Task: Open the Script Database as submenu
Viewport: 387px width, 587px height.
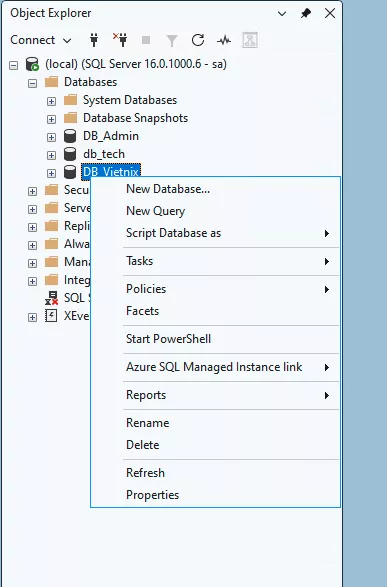Action: [x=215, y=233]
